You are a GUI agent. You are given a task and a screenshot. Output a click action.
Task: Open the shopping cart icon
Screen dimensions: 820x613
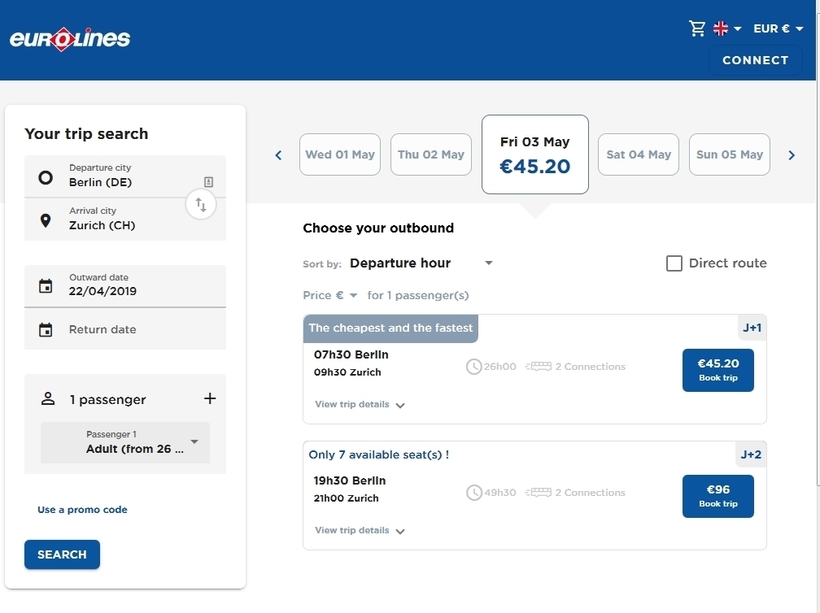[697, 29]
